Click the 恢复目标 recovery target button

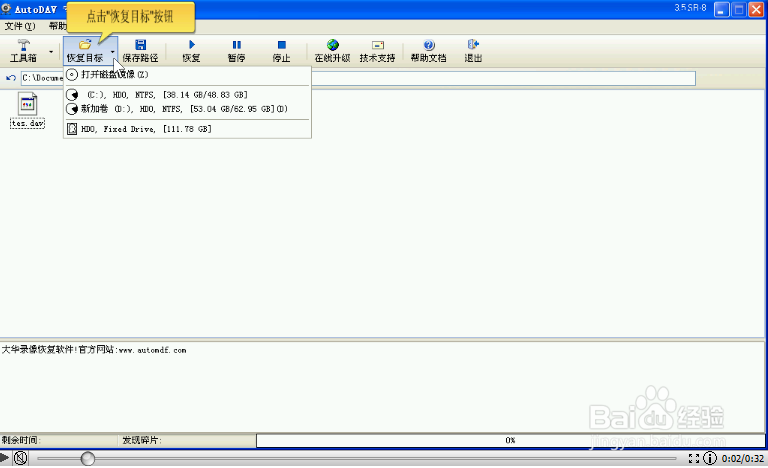pos(85,50)
